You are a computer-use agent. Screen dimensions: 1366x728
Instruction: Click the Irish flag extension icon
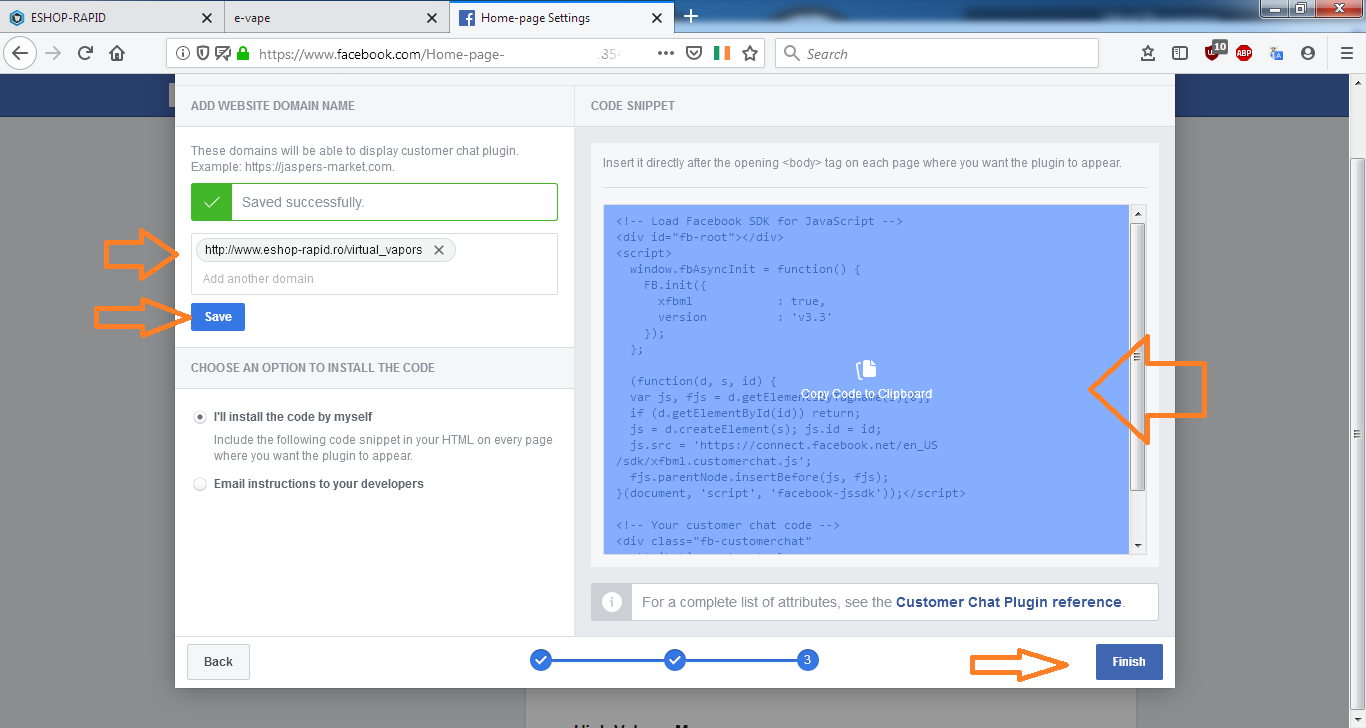pyautogui.click(x=722, y=54)
